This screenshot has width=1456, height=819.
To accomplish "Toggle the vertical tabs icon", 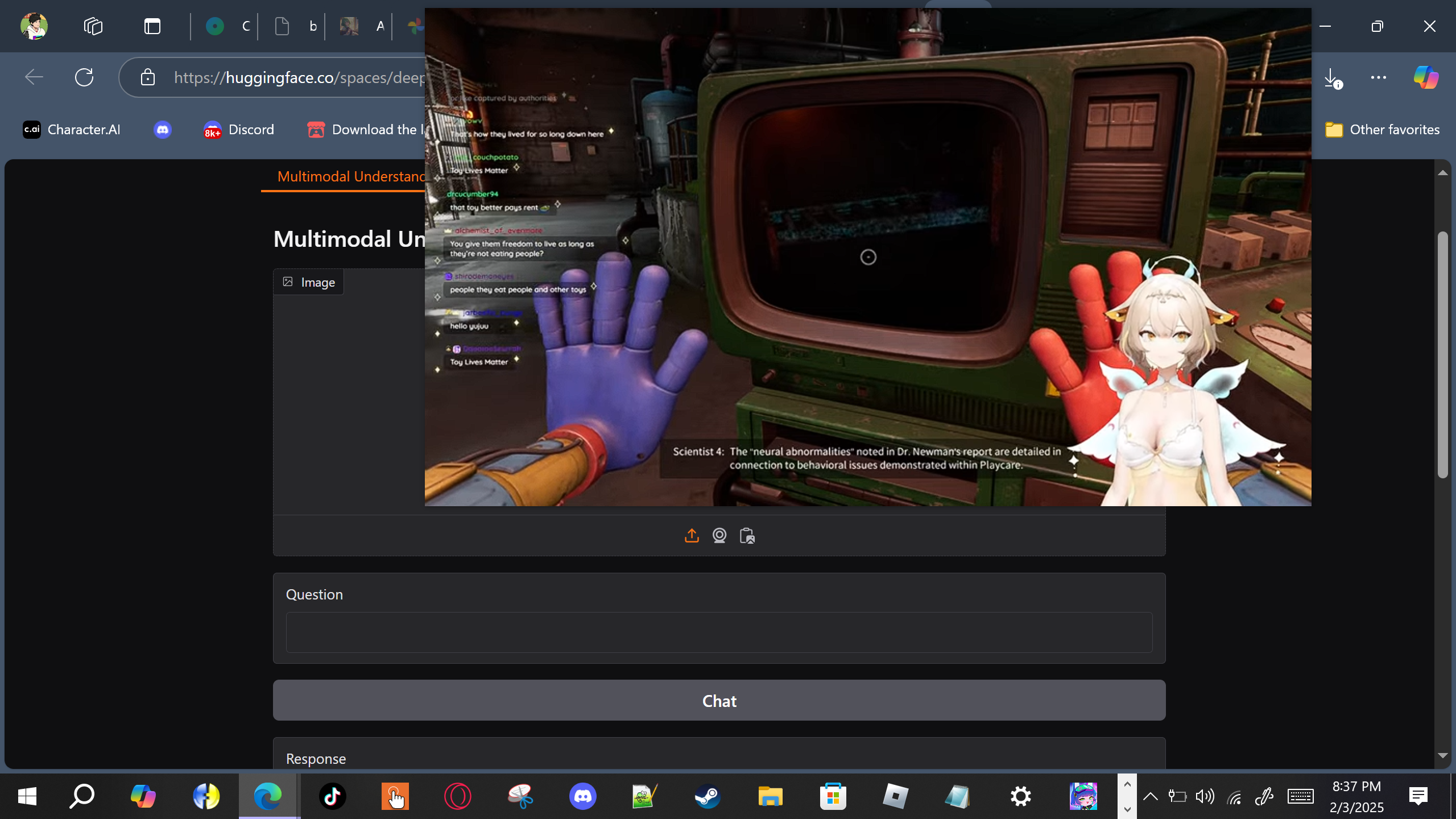I will click(152, 26).
